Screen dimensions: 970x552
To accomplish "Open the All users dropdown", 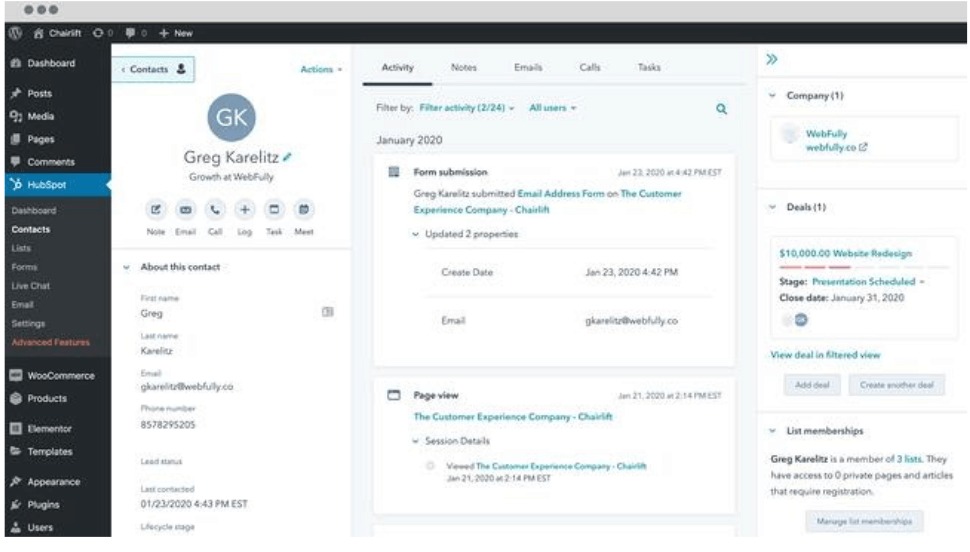I will point(552,108).
